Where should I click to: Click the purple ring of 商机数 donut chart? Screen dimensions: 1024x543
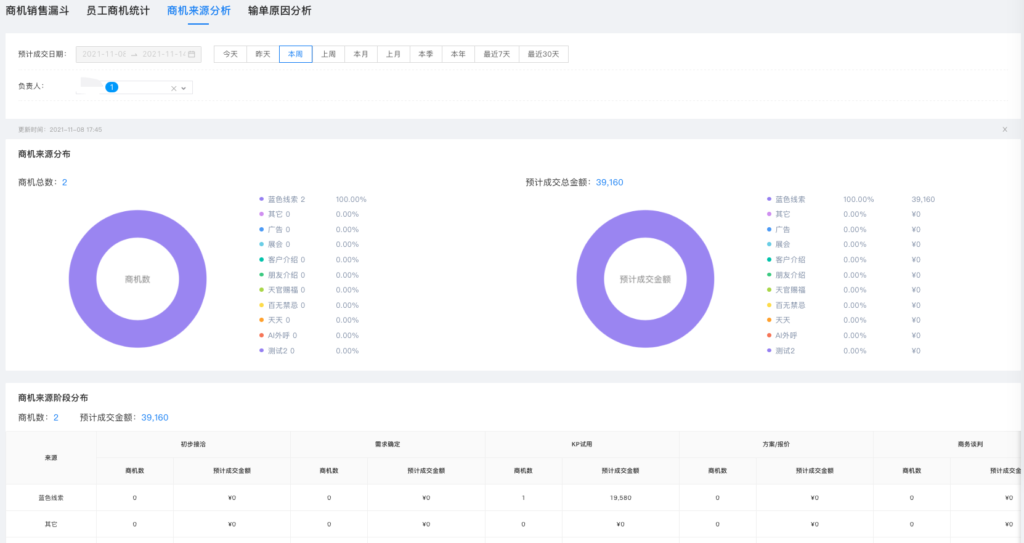pos(80,280)
